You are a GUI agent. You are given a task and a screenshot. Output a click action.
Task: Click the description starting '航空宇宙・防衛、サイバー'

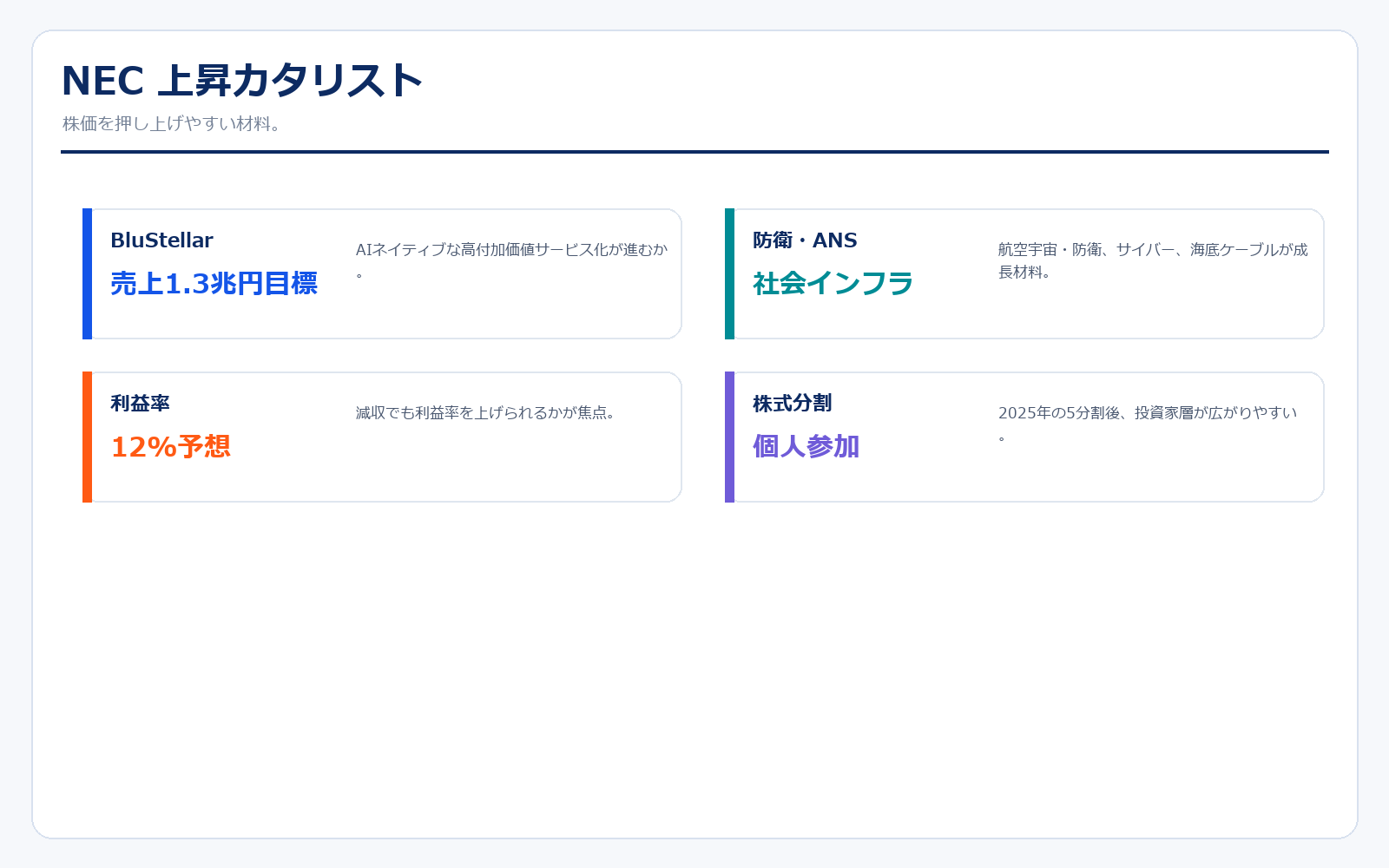click(1153, 260)
